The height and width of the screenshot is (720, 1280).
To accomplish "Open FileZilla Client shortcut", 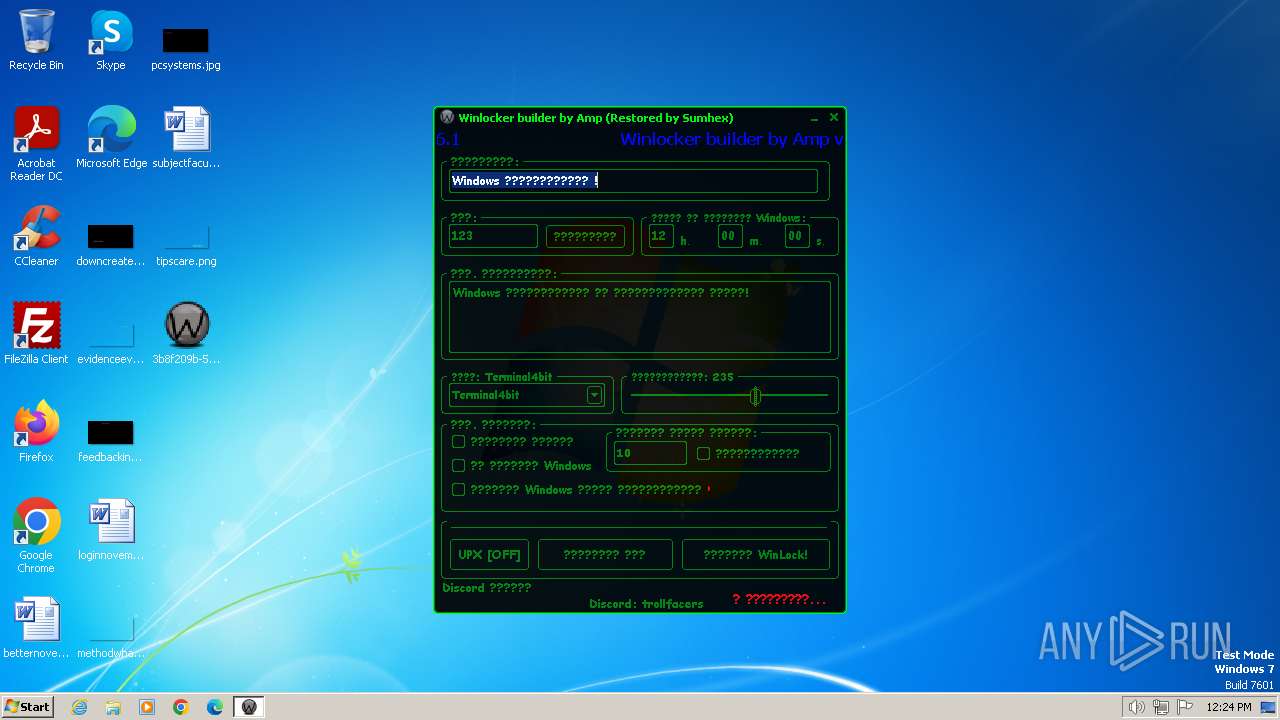I will 36,334.
